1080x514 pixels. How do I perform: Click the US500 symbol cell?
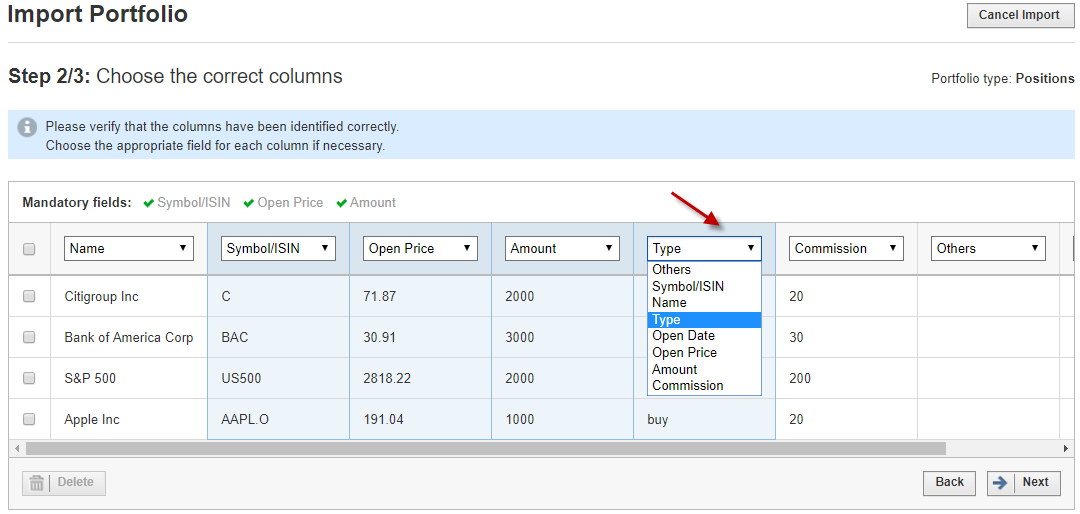(278, 378)
